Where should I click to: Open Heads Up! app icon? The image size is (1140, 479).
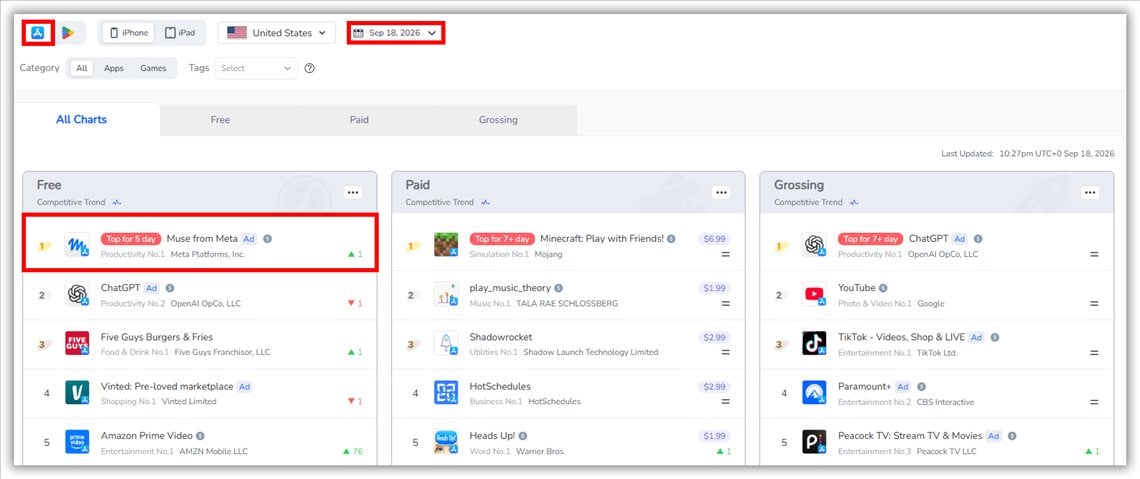(x=446, y=442)
